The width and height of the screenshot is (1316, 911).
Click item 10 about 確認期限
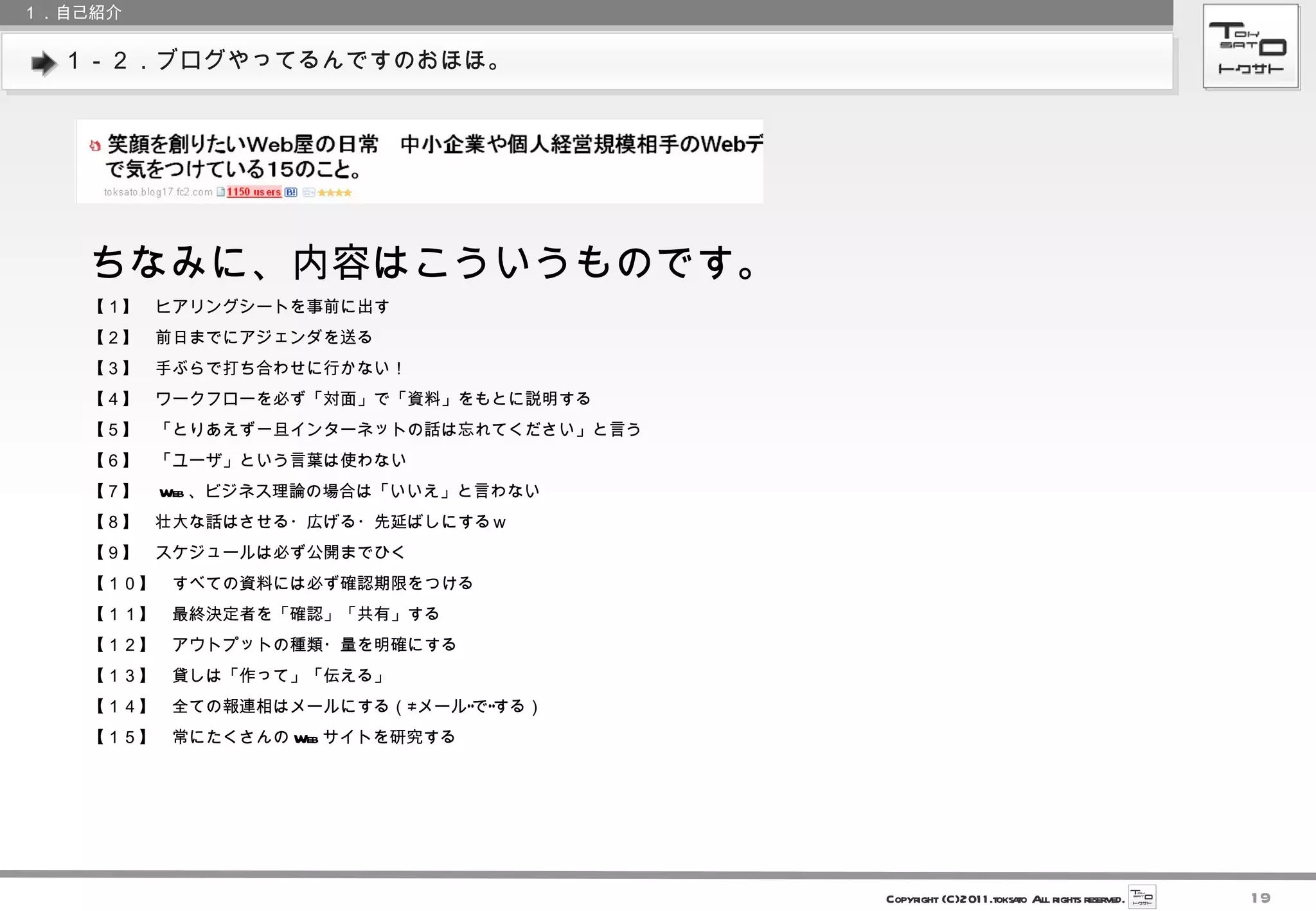pyautogui.click(x=283, y=583)
